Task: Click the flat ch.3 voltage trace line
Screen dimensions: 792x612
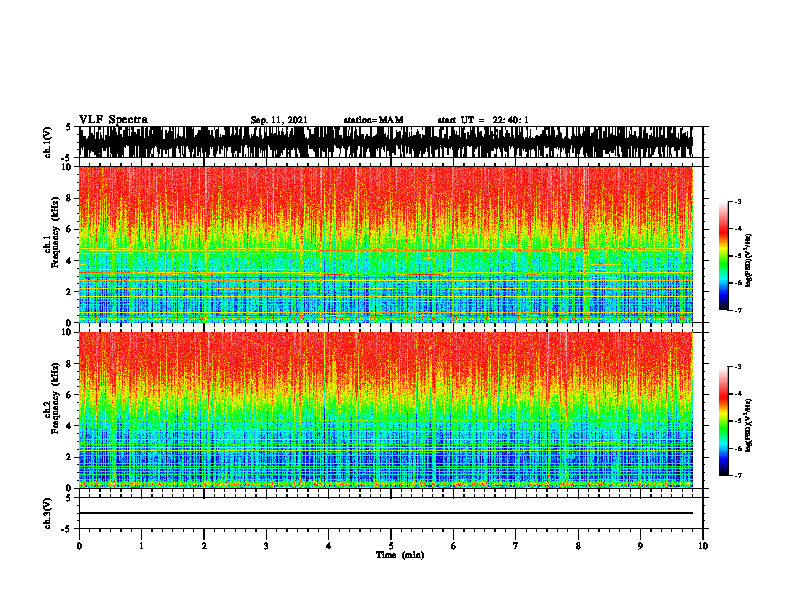Action: pos(385,513)
